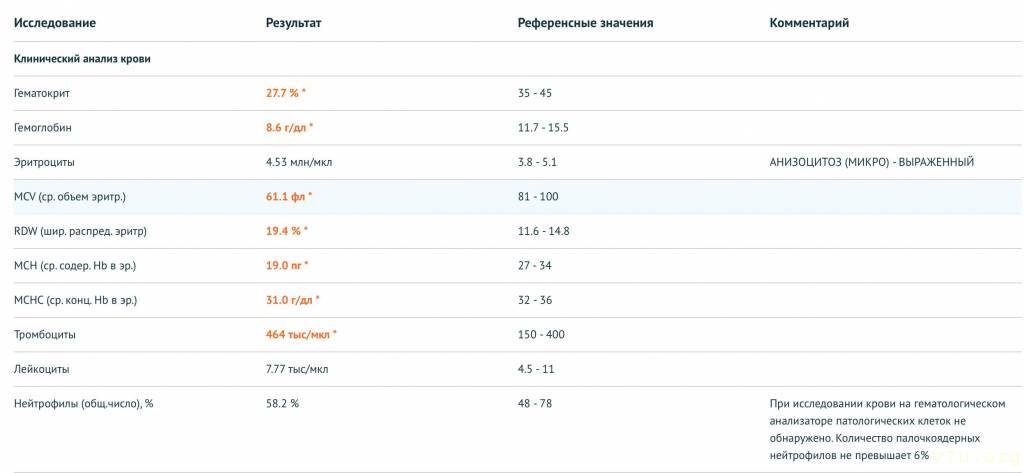
Task: Click the flagged MCV result 61.1 фл
Action: (x=289, y=197)
